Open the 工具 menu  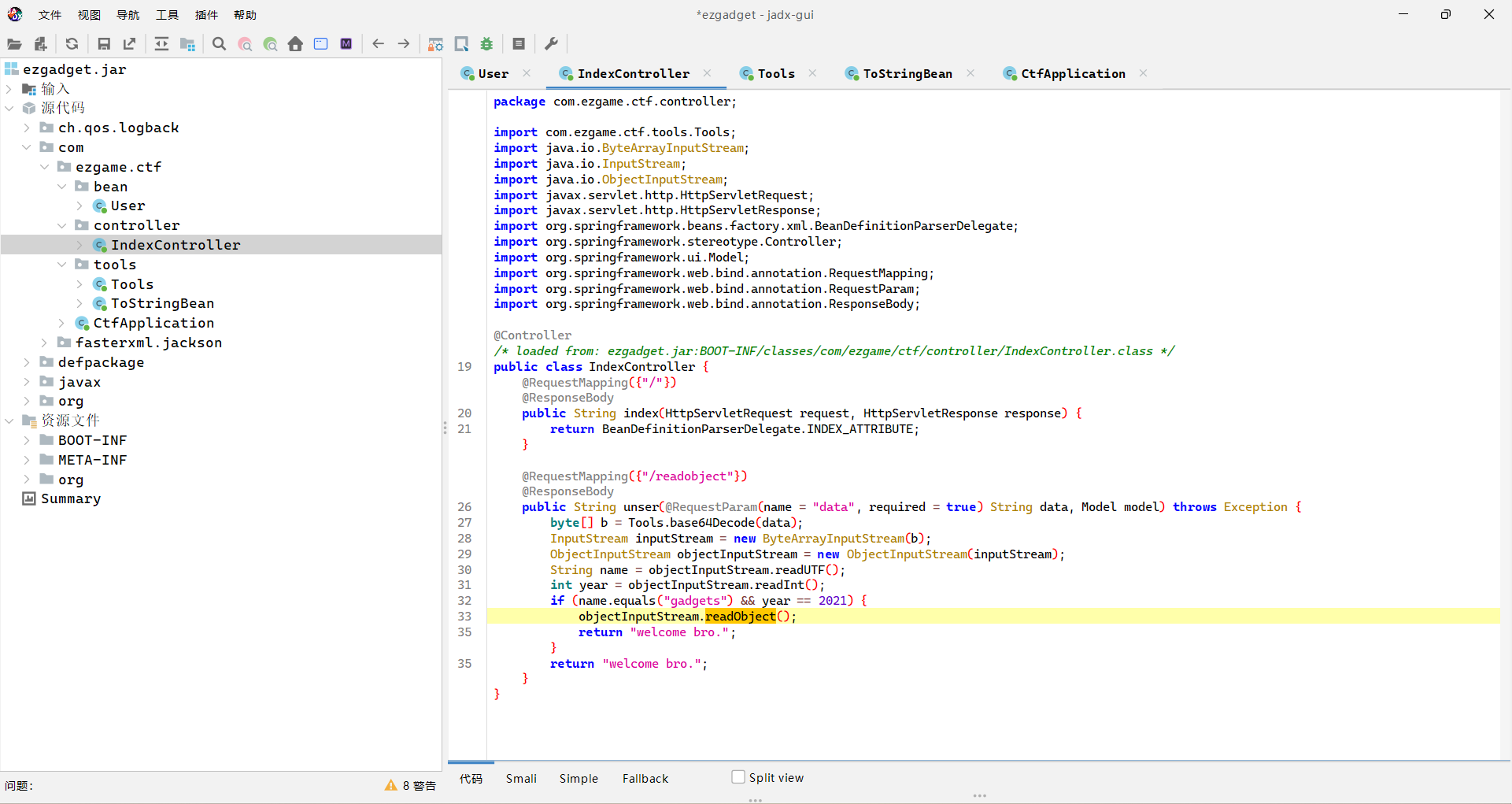167,15
